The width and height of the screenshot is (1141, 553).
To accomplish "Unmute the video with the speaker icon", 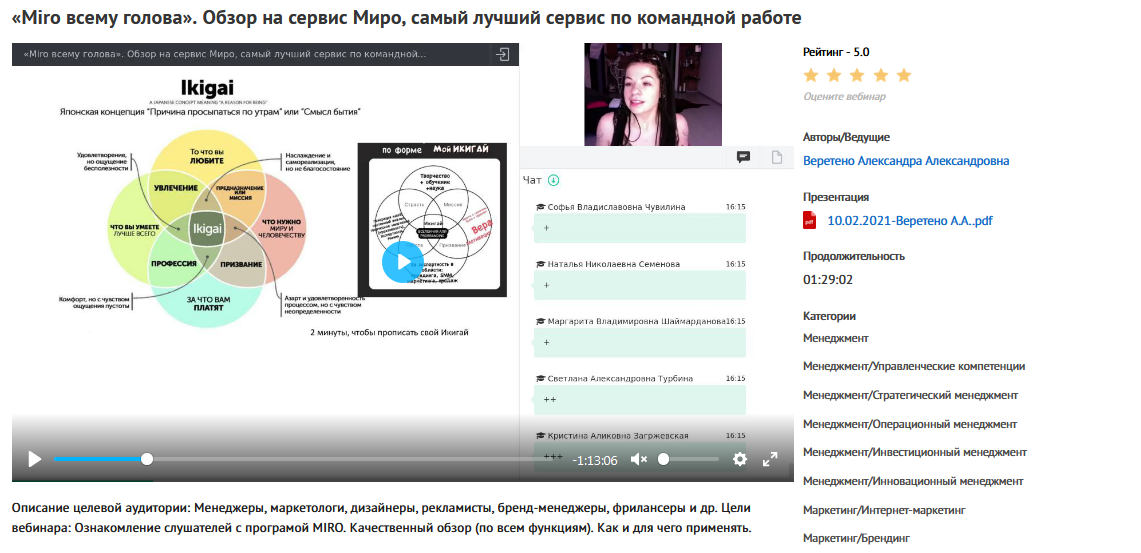I will [x=639, y=460].
